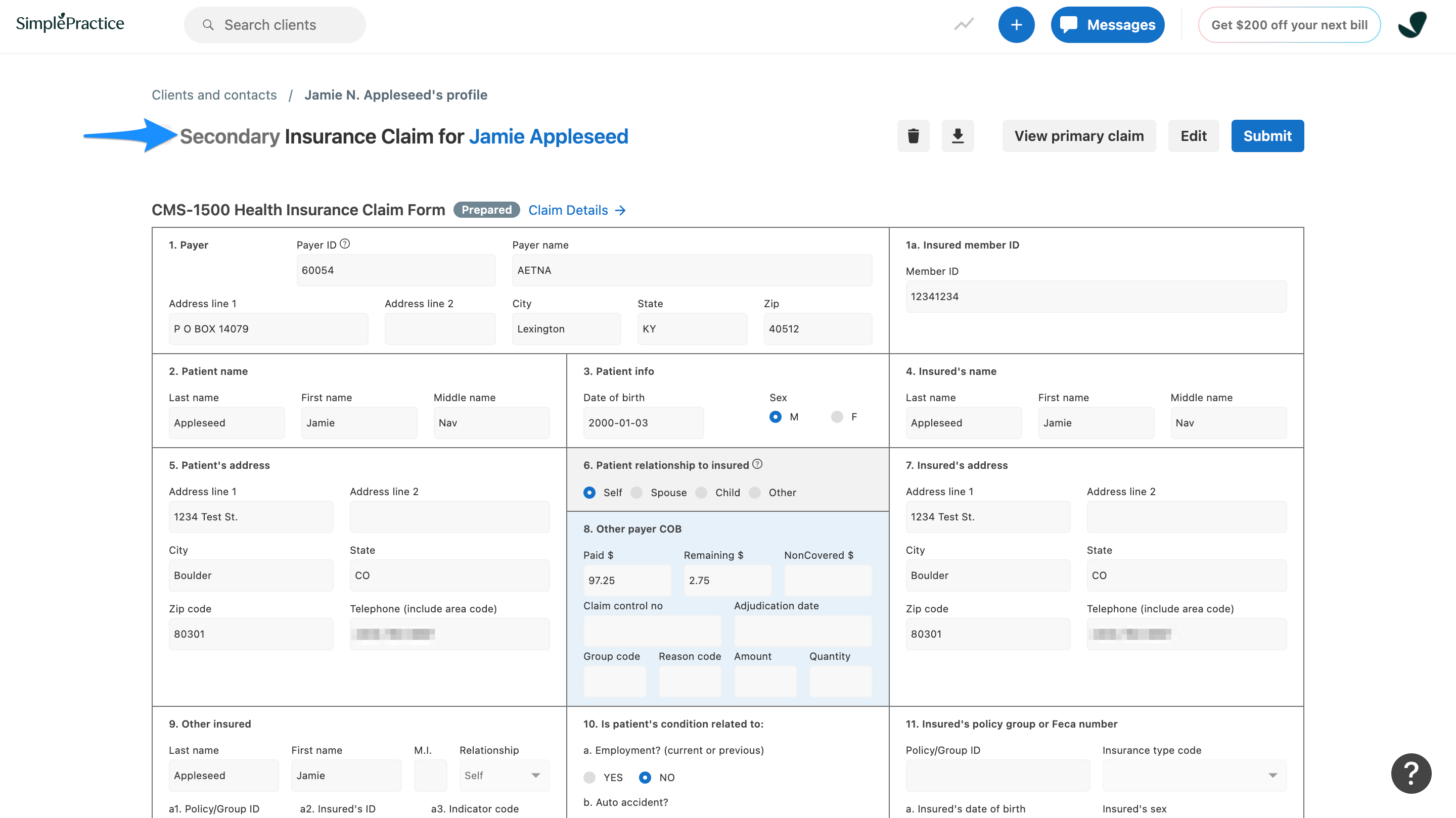This screenshot has width=1456, height=818.
Task: Select Other relationship radio
Action: 755,492
